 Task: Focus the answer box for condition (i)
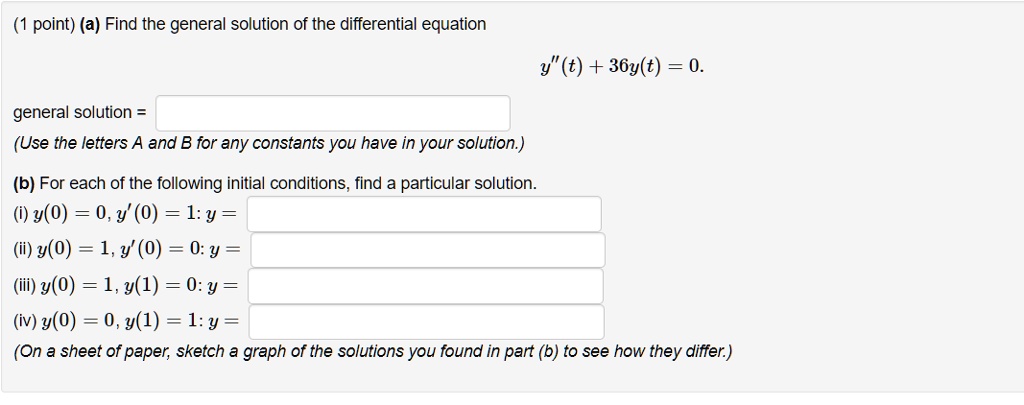(424, 214)
